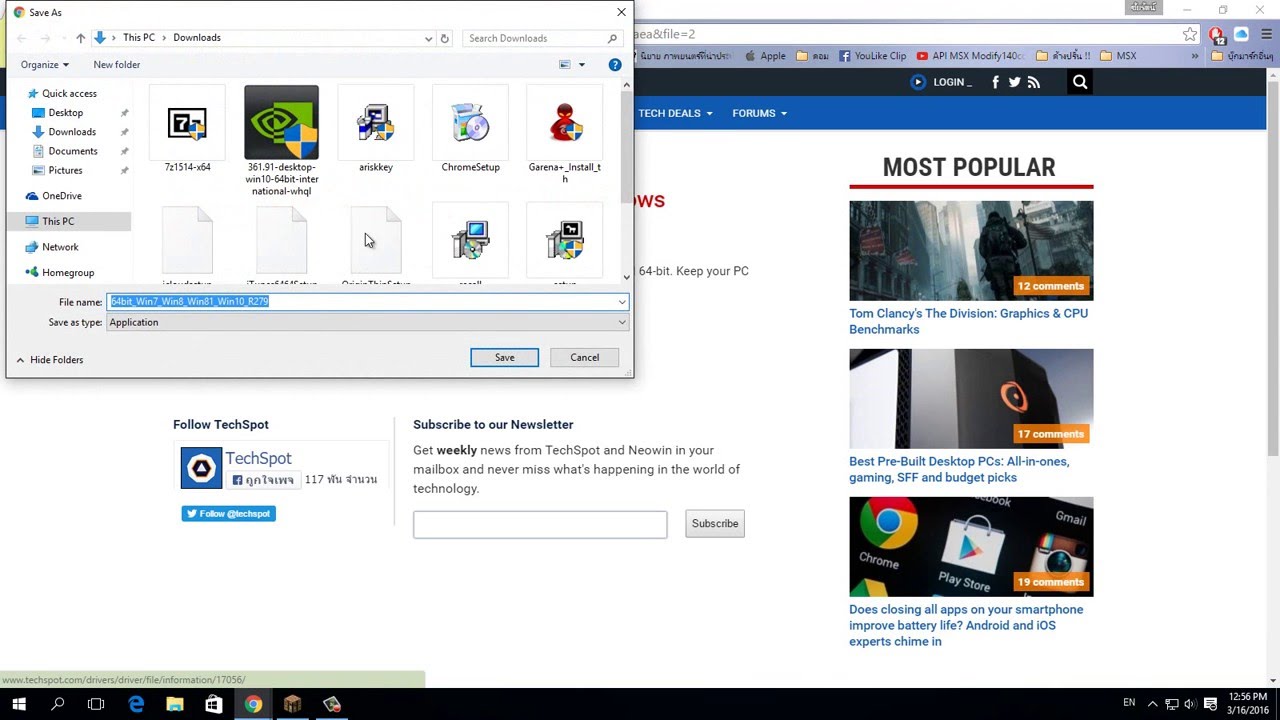Open taskbar search icon
1280x720 pixels.
pyautogui.click(x=58, y=704)
